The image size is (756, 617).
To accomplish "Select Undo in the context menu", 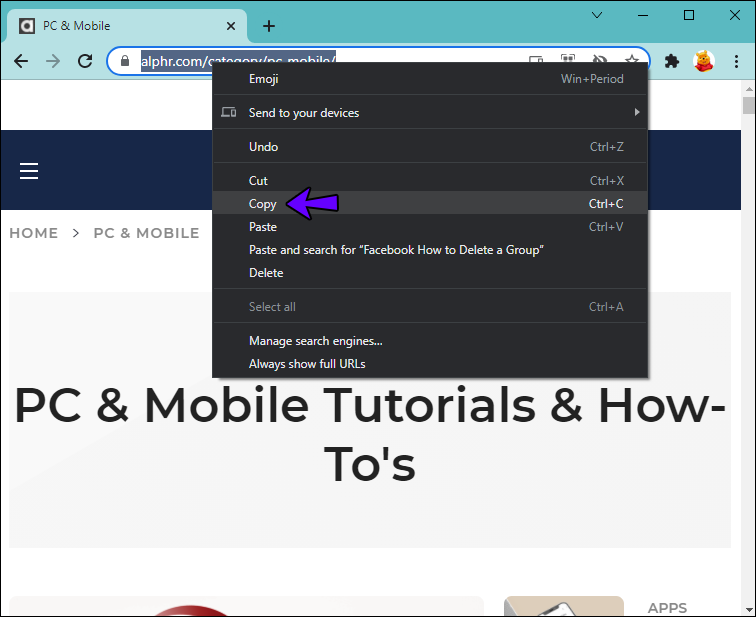I will [x=430, y=147].
